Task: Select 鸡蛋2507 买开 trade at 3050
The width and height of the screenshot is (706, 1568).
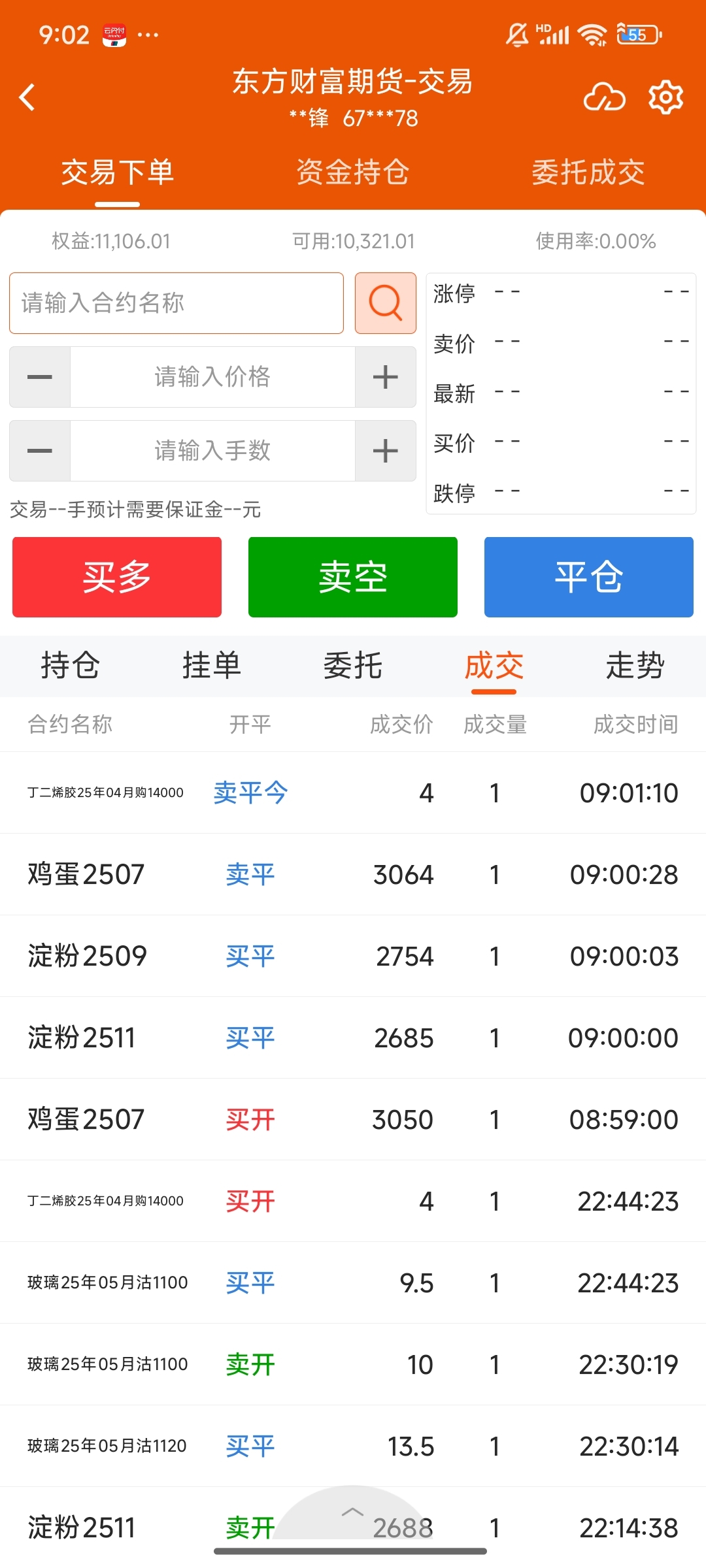Action: tap(353, 1119)
